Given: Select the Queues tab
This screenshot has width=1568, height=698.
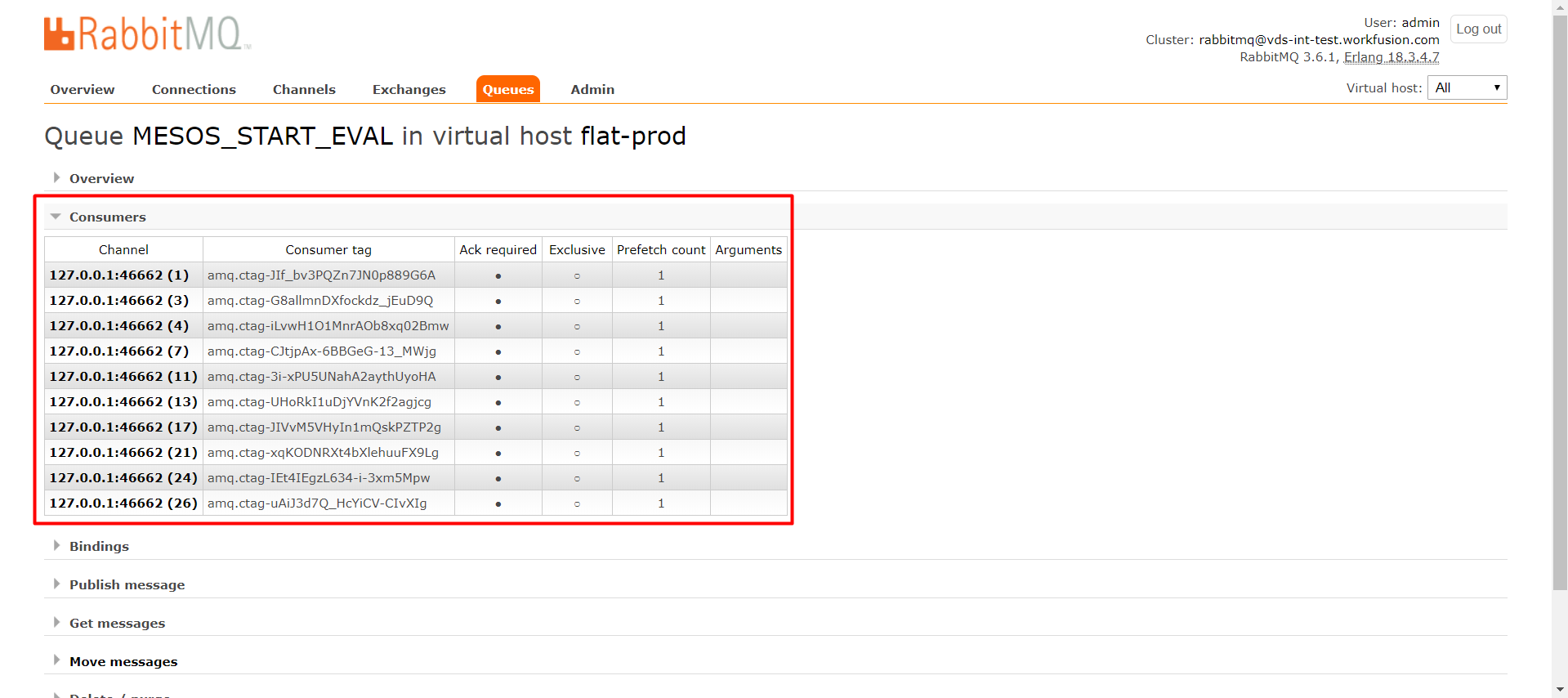Looking at the screenshot, I should coord(507,89).
